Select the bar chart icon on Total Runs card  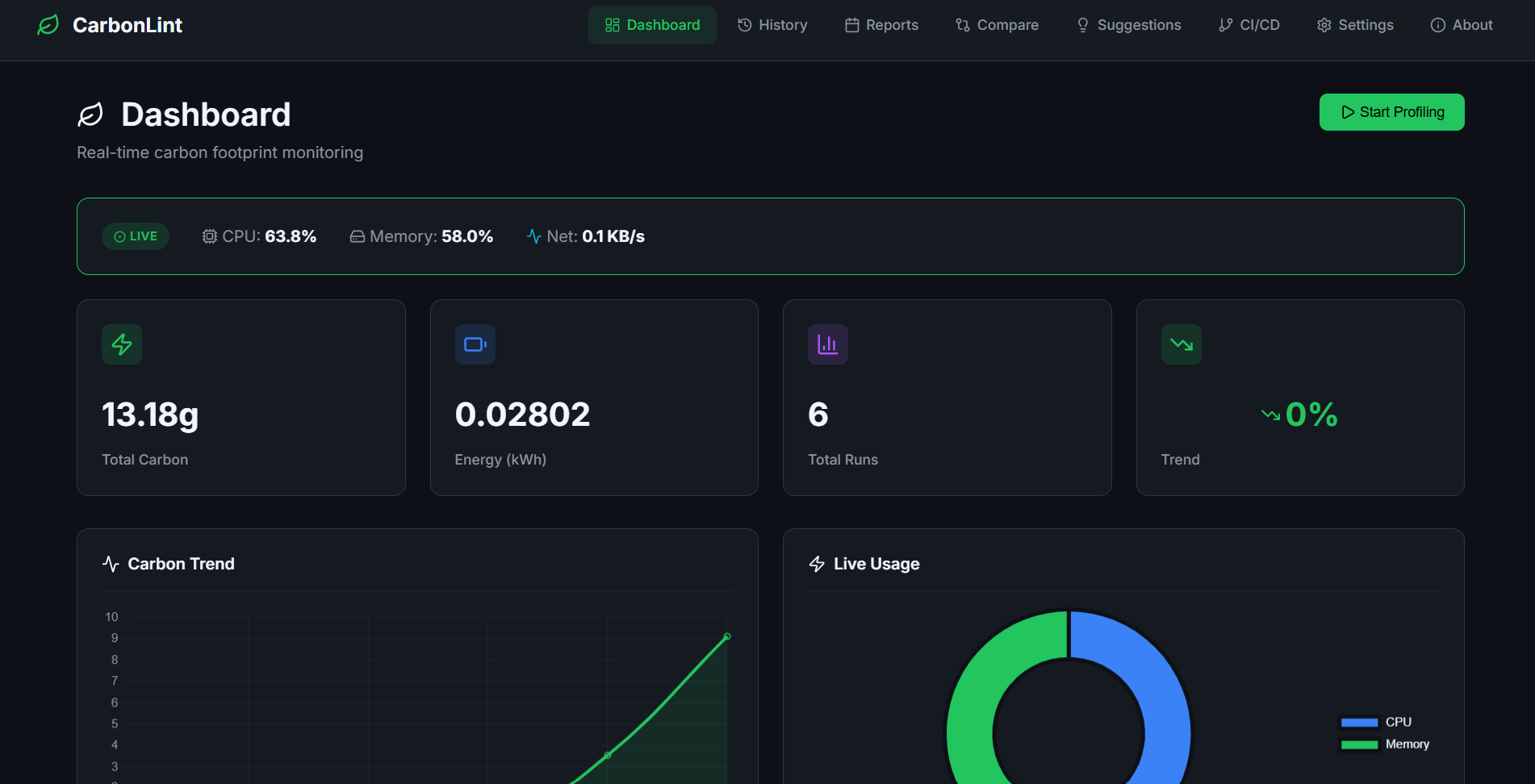coord(828,344)
